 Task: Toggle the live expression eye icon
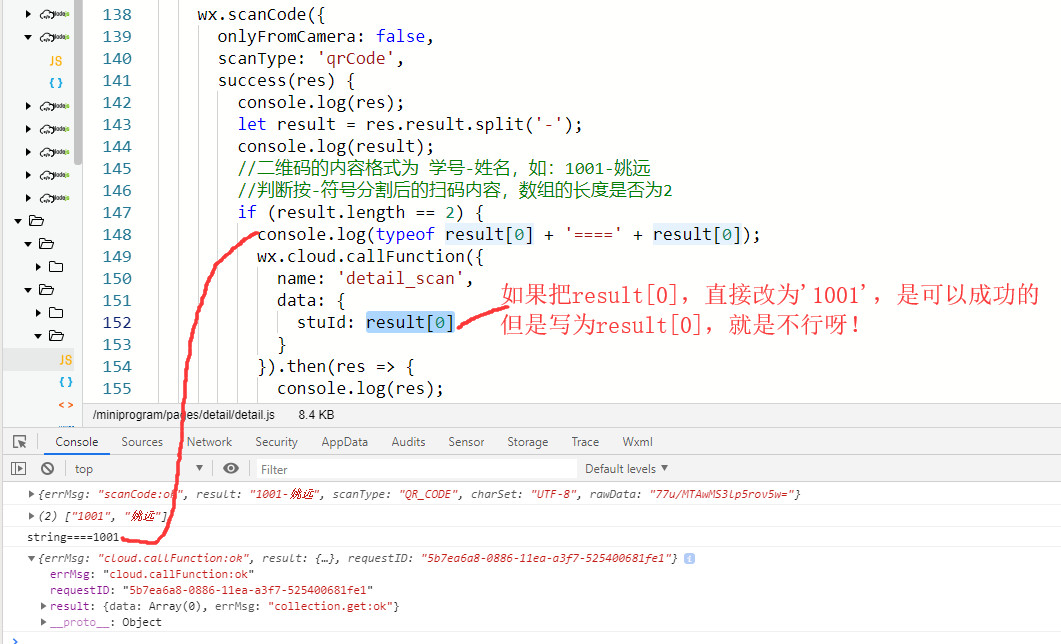click(231, 468)
